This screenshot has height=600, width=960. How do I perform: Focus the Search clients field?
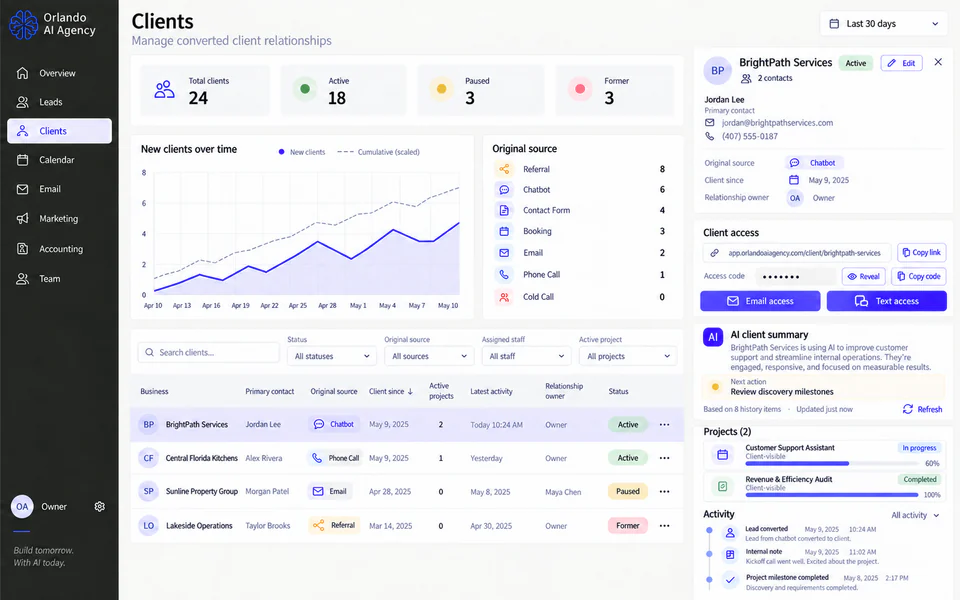point(209,352)
